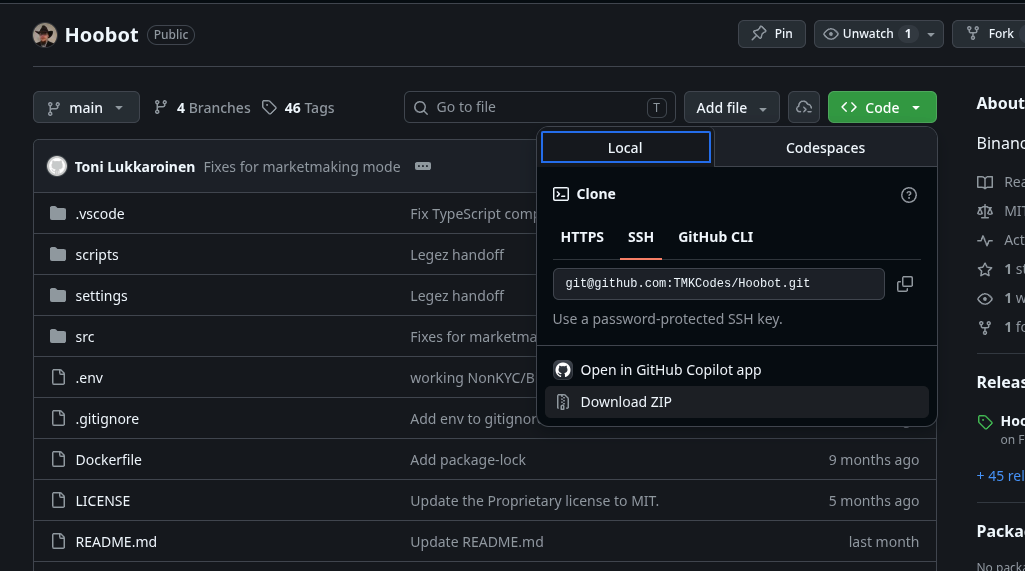Viewport: 1025px width, 571px height.
Task: Focus the Go to file search field
Action: tap(540, 107)
